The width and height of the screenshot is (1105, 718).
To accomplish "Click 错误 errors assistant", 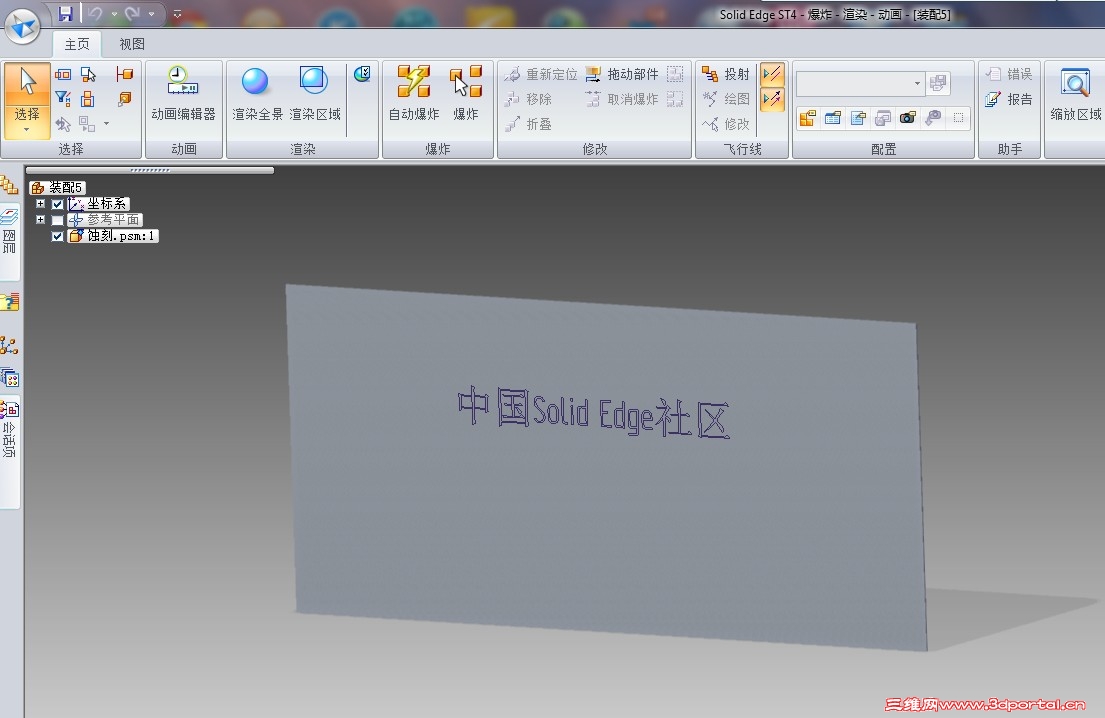I will (1008, 74).
